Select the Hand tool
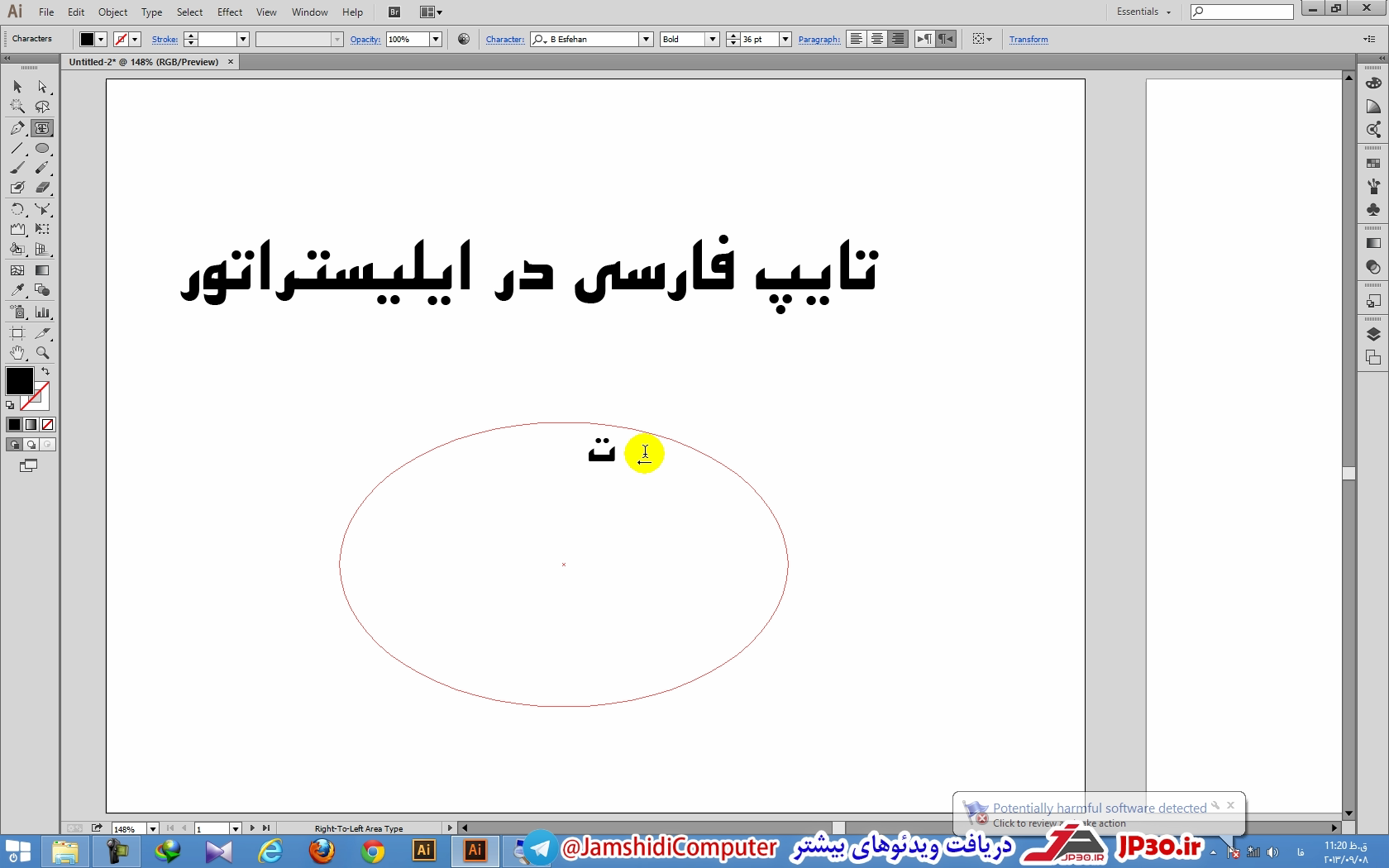Viewport: 1389px width, 868px height. [x=17, y=353]
